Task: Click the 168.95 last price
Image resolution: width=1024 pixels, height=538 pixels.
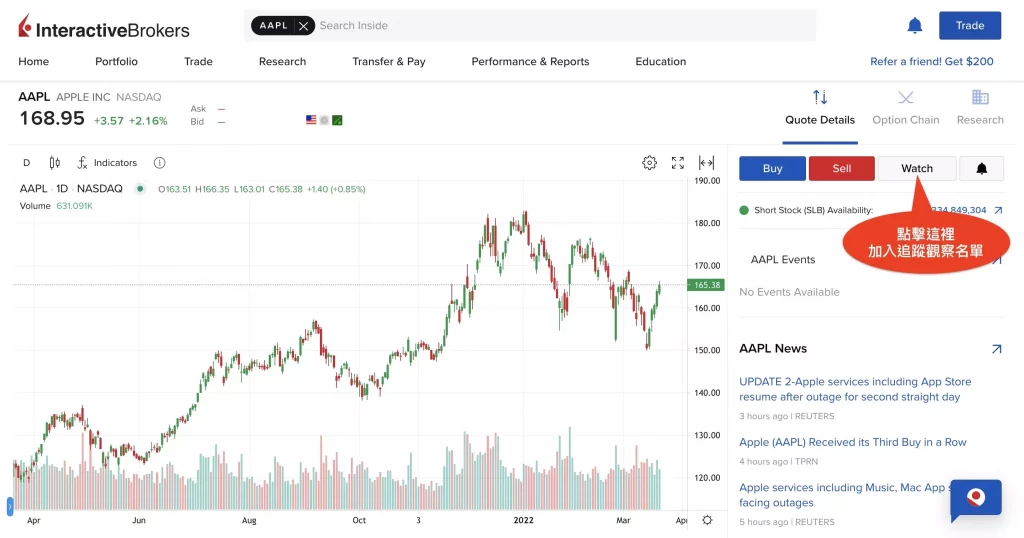Action: 52,118
